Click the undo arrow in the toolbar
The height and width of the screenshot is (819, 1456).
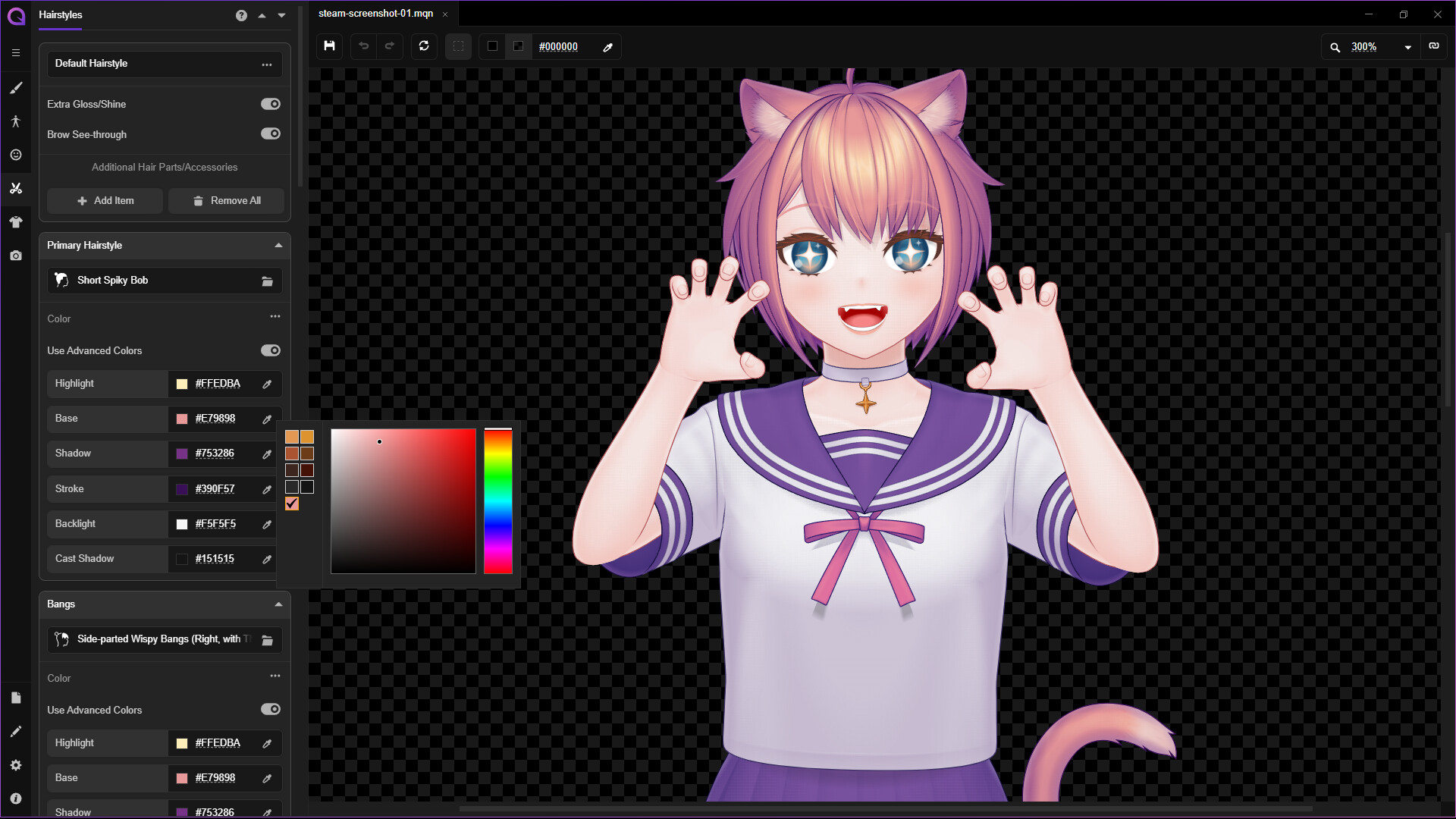point(363,46)
